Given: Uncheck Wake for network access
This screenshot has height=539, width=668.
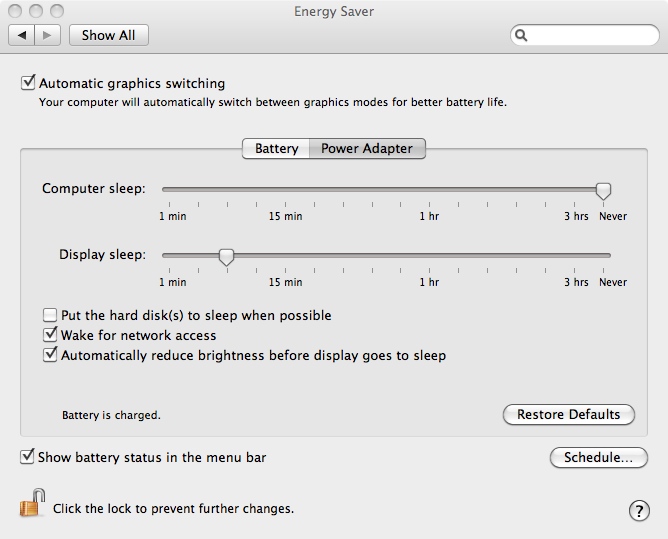Looking at the screenshot, I should [x=50, y=335].
